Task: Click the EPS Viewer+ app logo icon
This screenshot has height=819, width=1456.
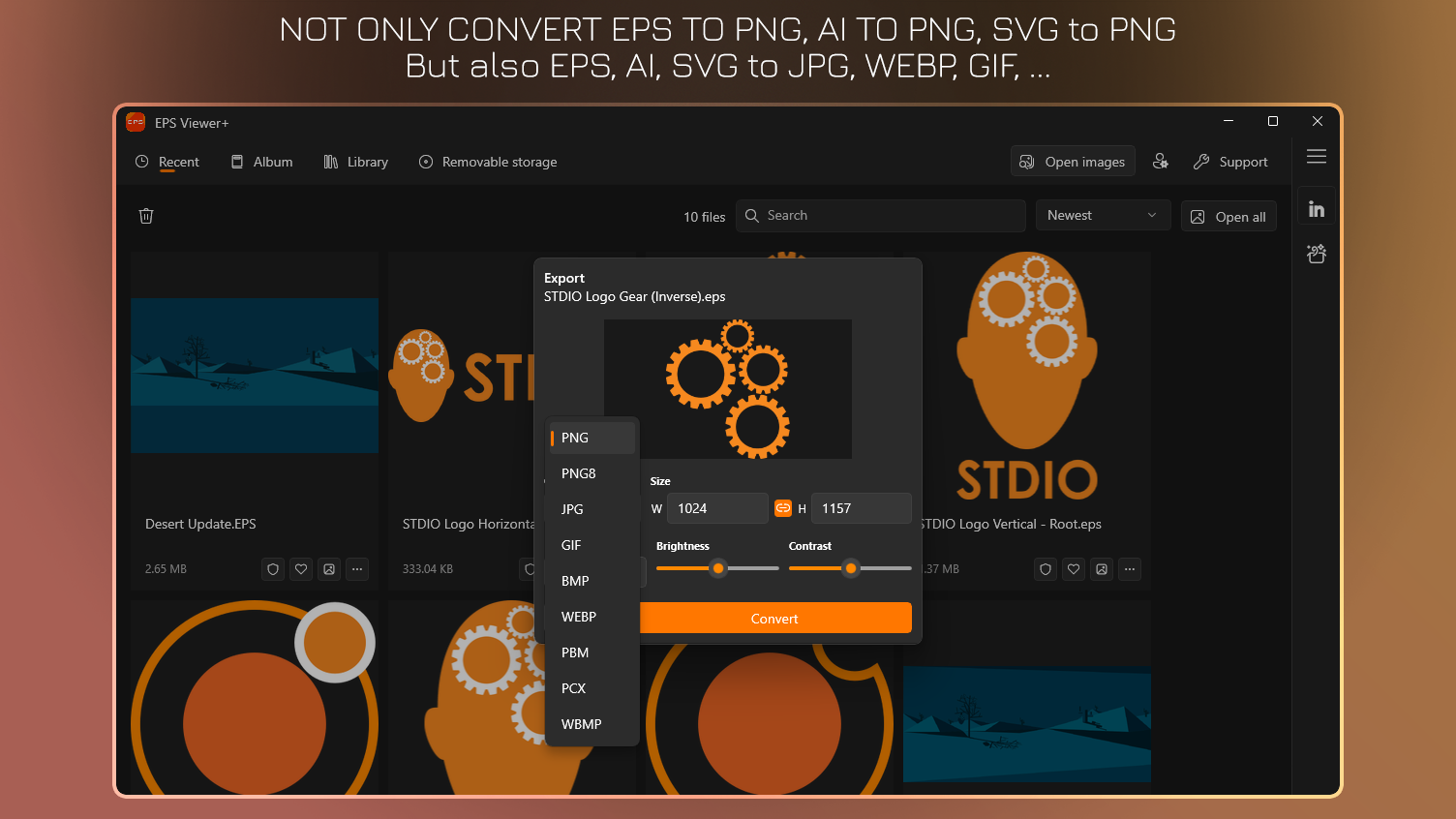Action: (x=136, y=122)
